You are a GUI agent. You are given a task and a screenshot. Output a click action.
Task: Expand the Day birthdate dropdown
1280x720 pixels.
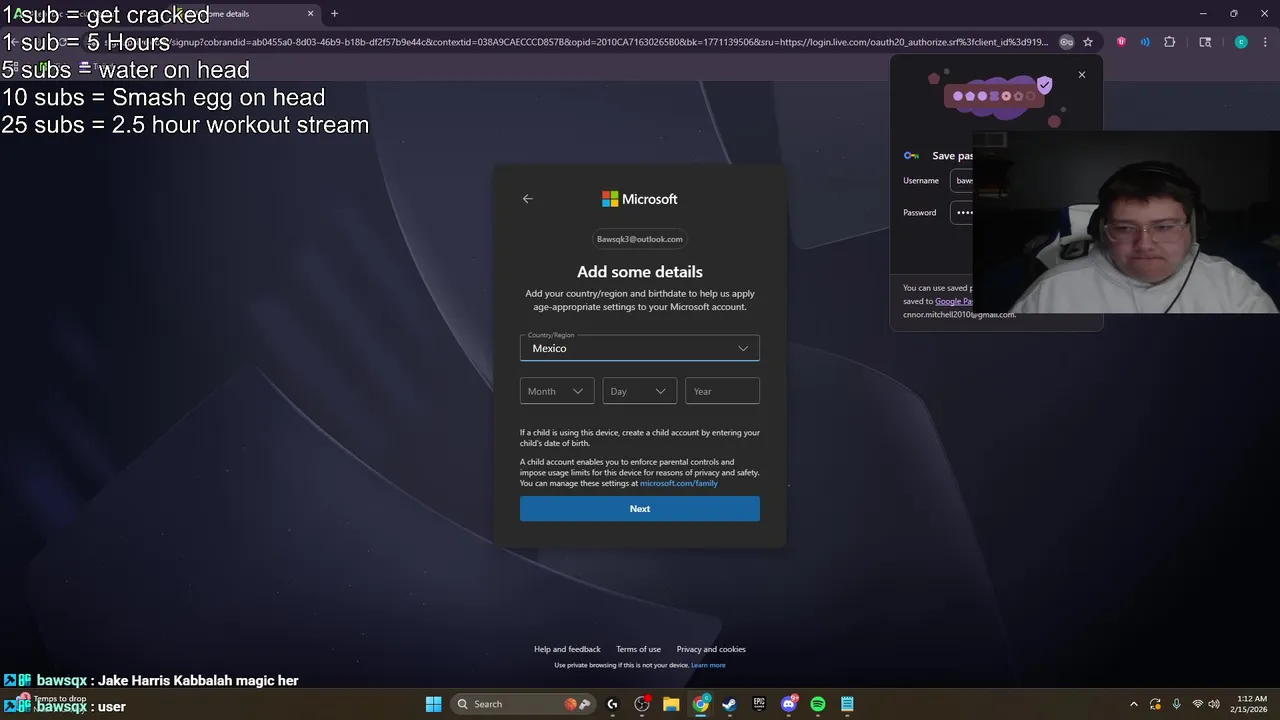coord(640,391)
